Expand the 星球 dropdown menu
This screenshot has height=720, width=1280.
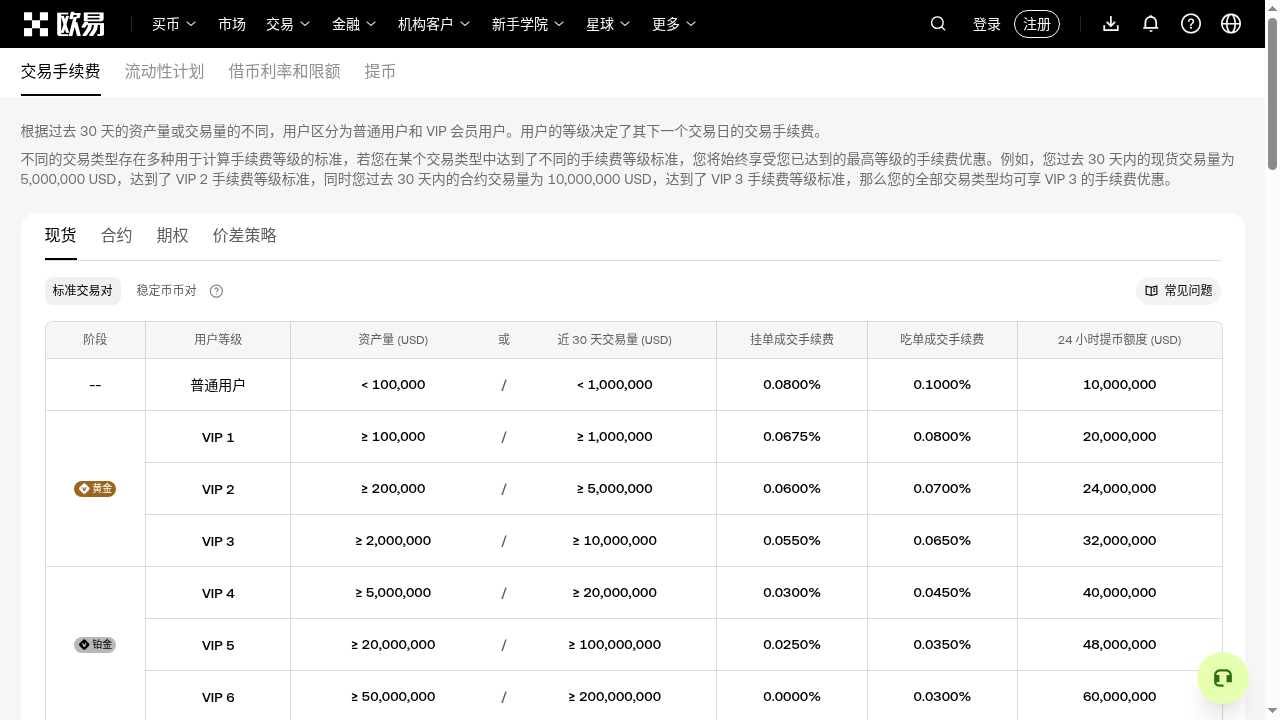[x=608, y=24]
